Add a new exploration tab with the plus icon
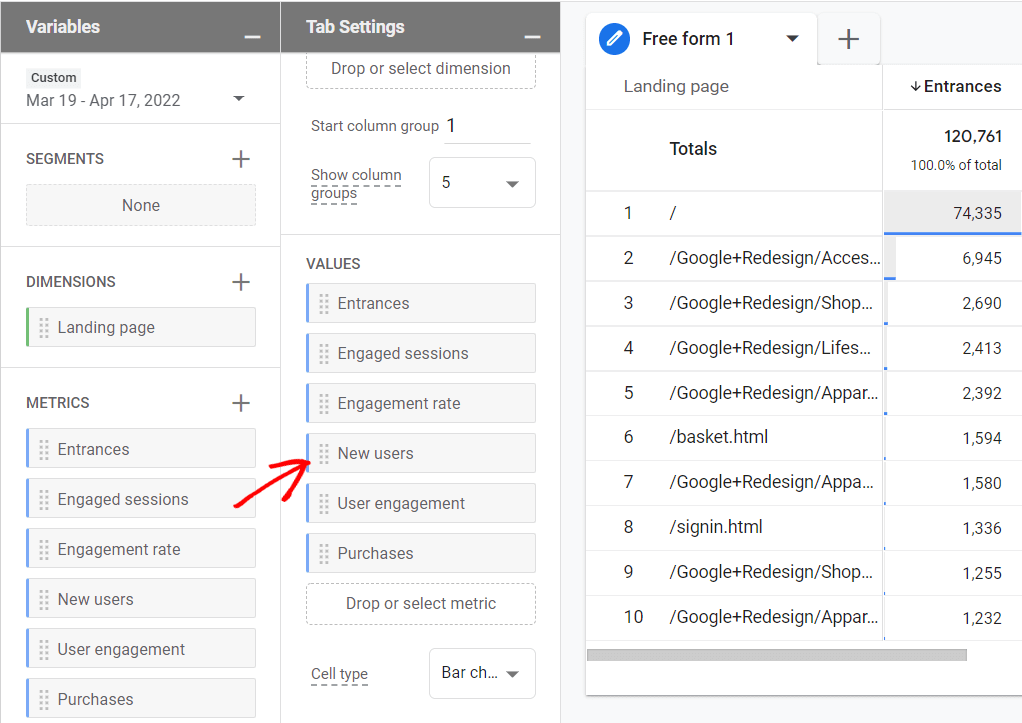Viewport: 1022px width, 723px height. pos(848,38)
